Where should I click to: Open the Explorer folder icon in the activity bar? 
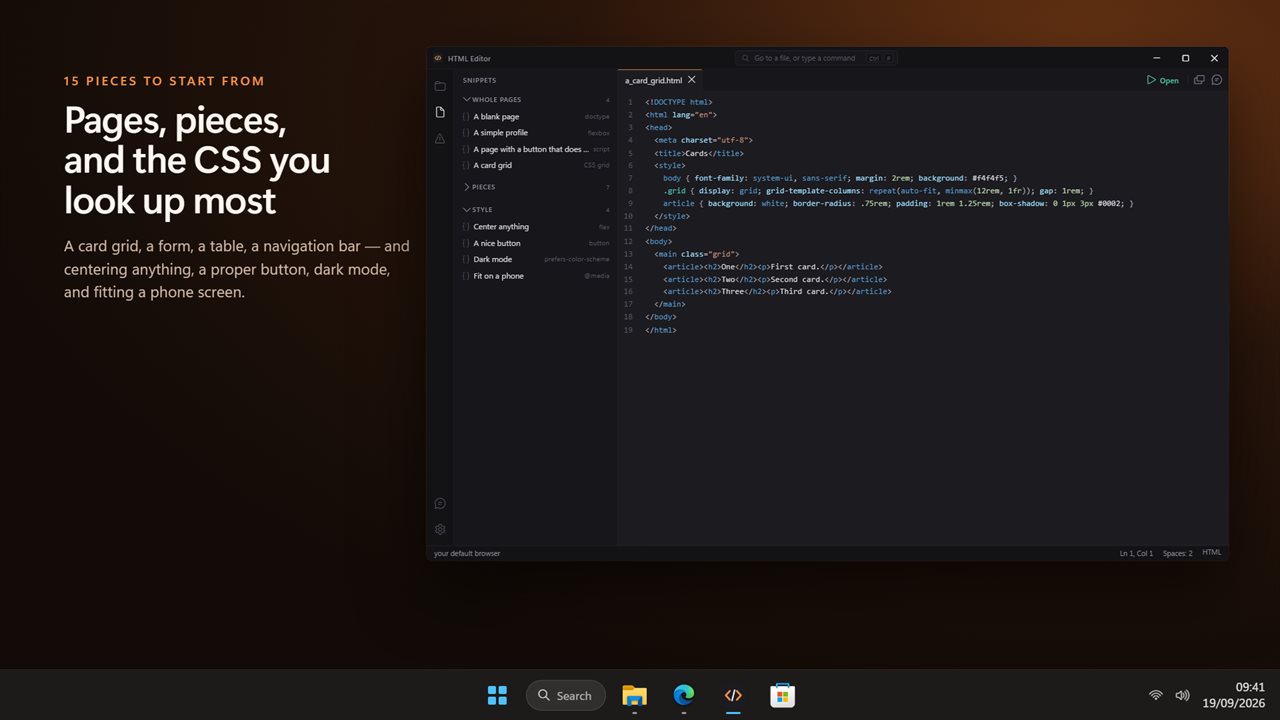click(440, 86)
